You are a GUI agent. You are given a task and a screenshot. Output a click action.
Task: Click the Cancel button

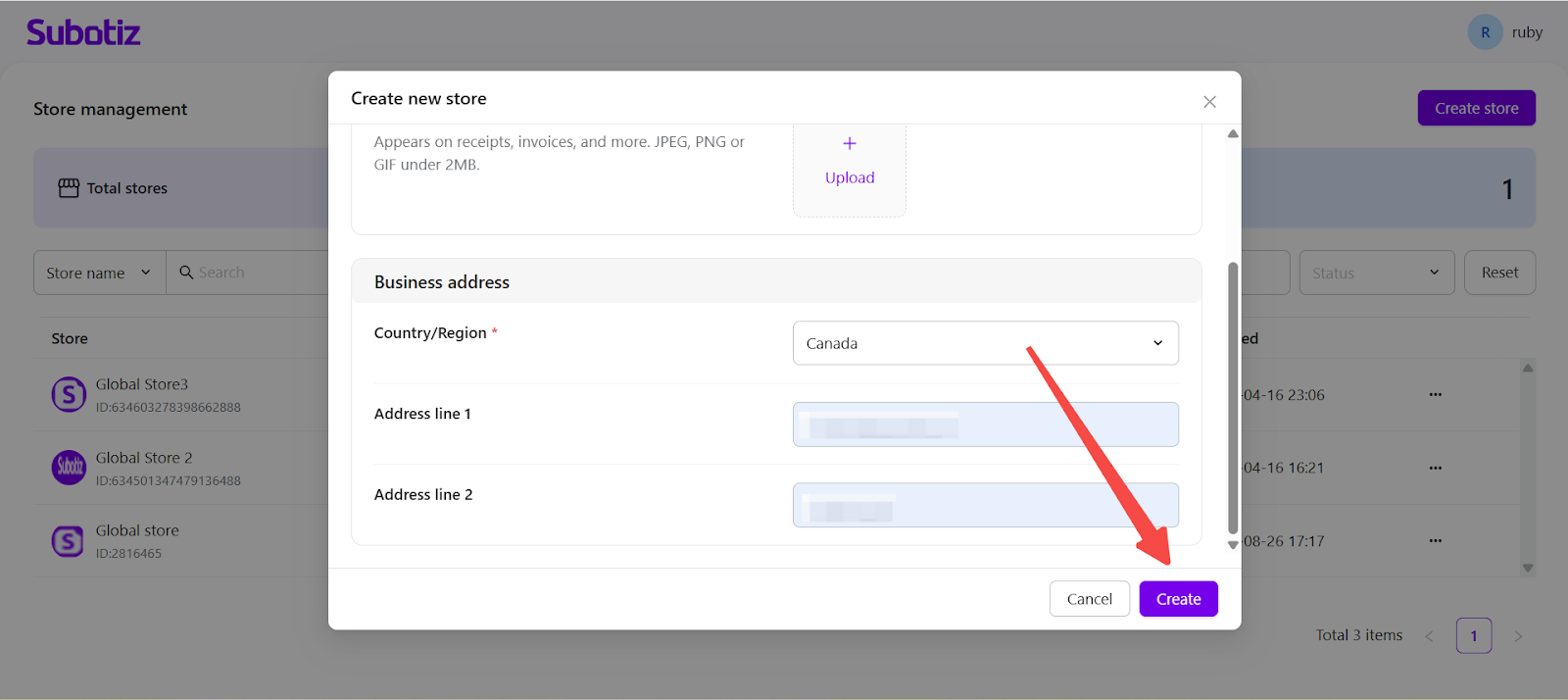[1089, 599]
